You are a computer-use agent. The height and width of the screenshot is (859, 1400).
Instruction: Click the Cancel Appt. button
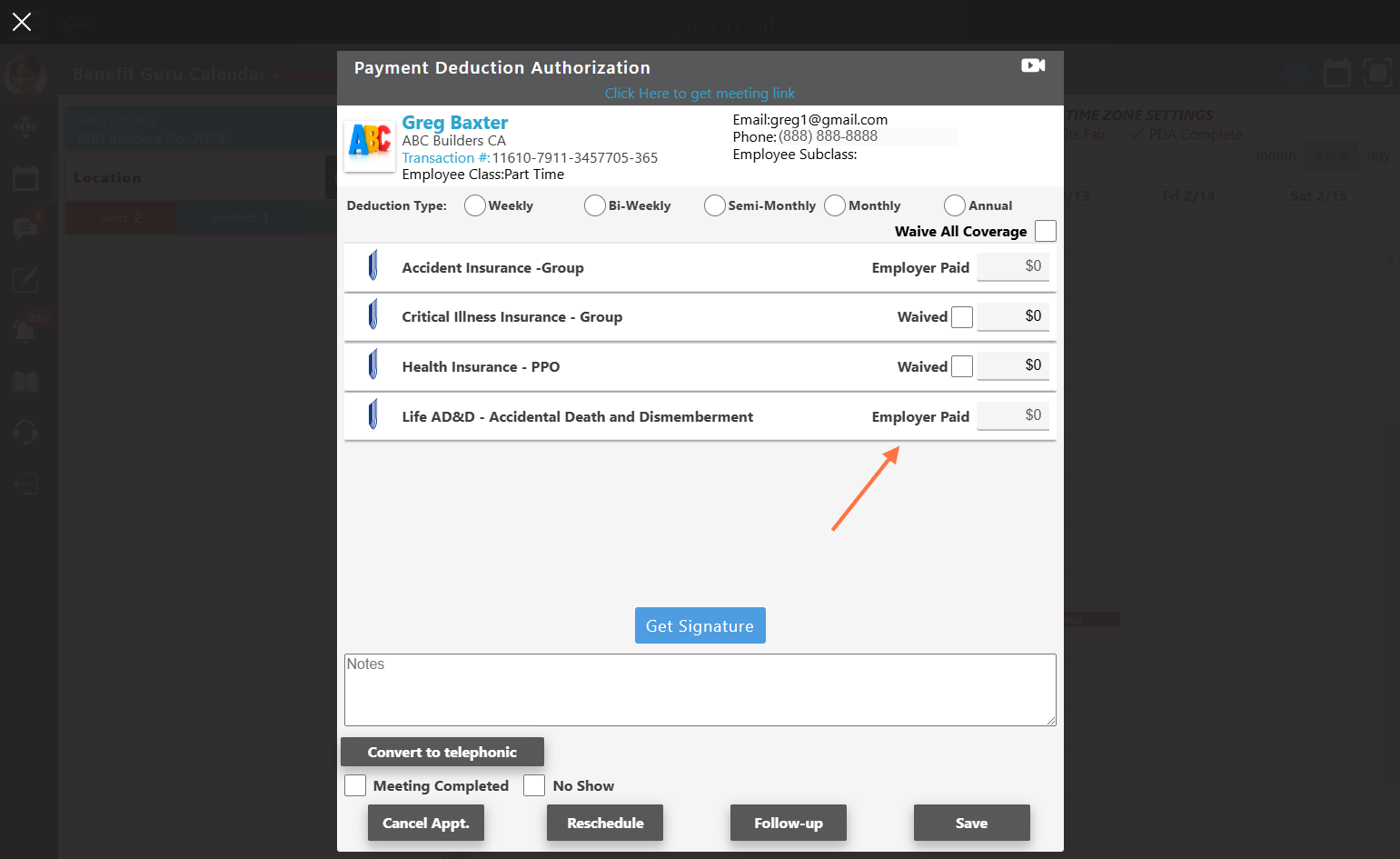(x=426, y=823)
